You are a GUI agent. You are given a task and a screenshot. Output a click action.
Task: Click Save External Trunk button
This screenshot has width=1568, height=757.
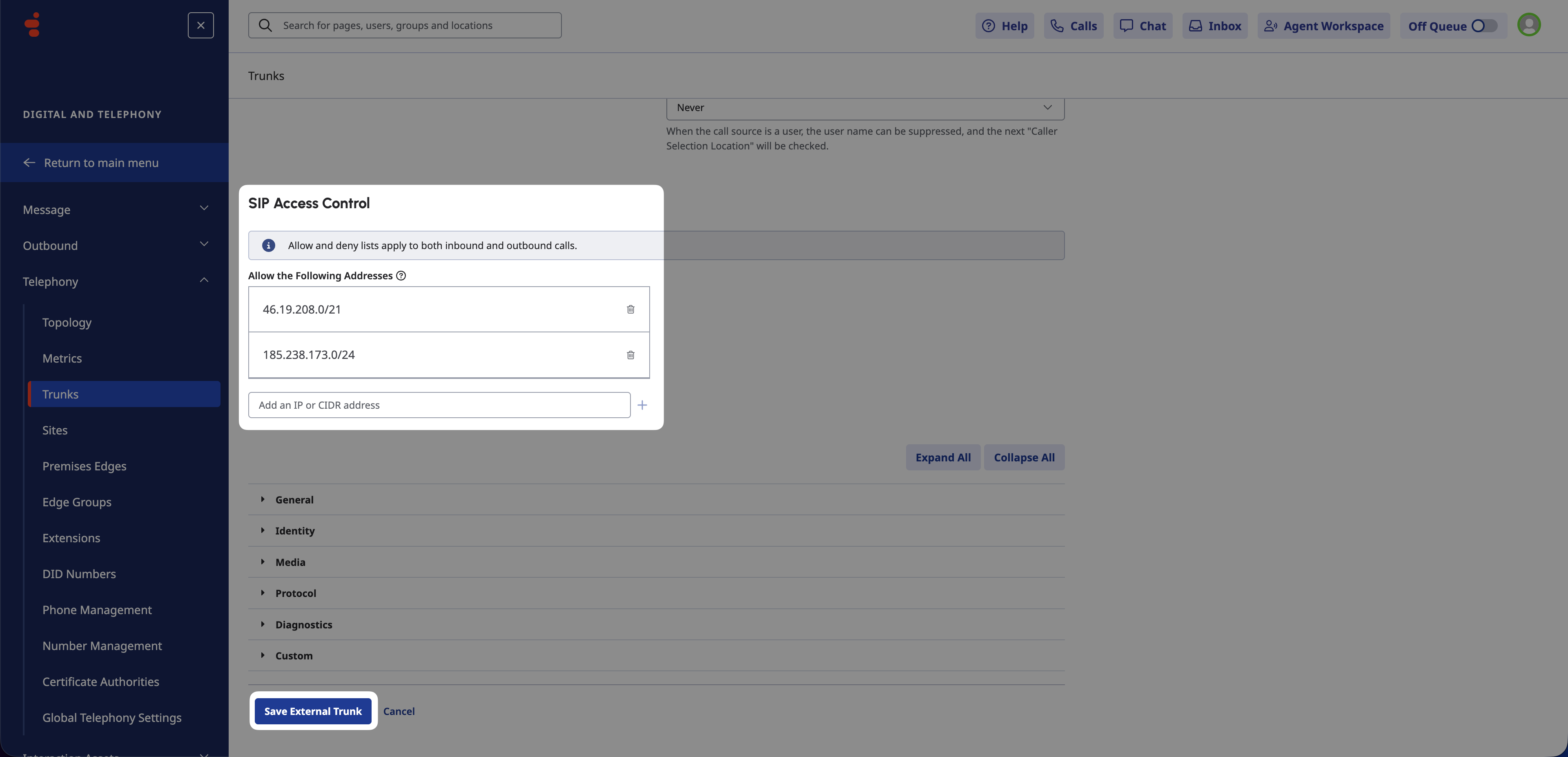tap(313, 711)
